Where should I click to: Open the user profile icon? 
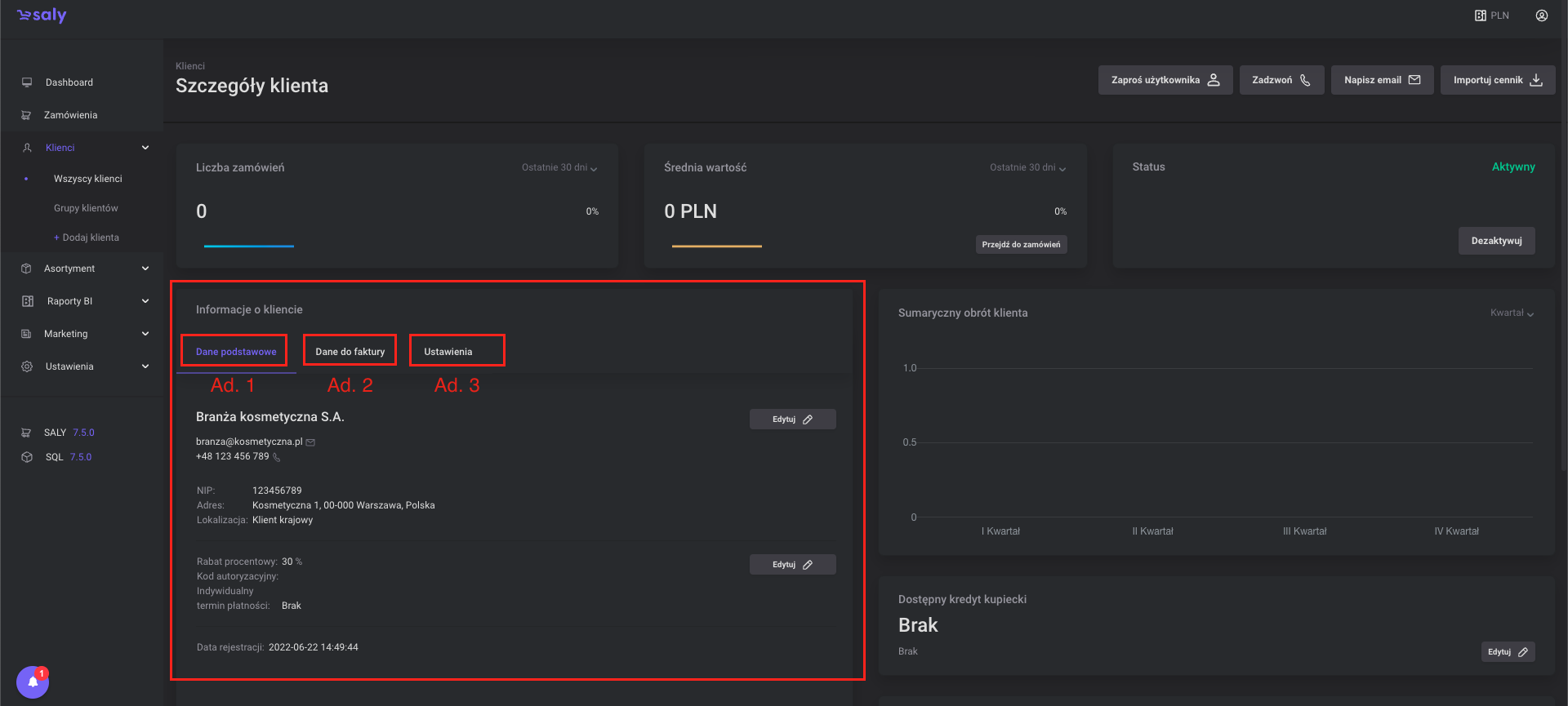[1541, 16]
